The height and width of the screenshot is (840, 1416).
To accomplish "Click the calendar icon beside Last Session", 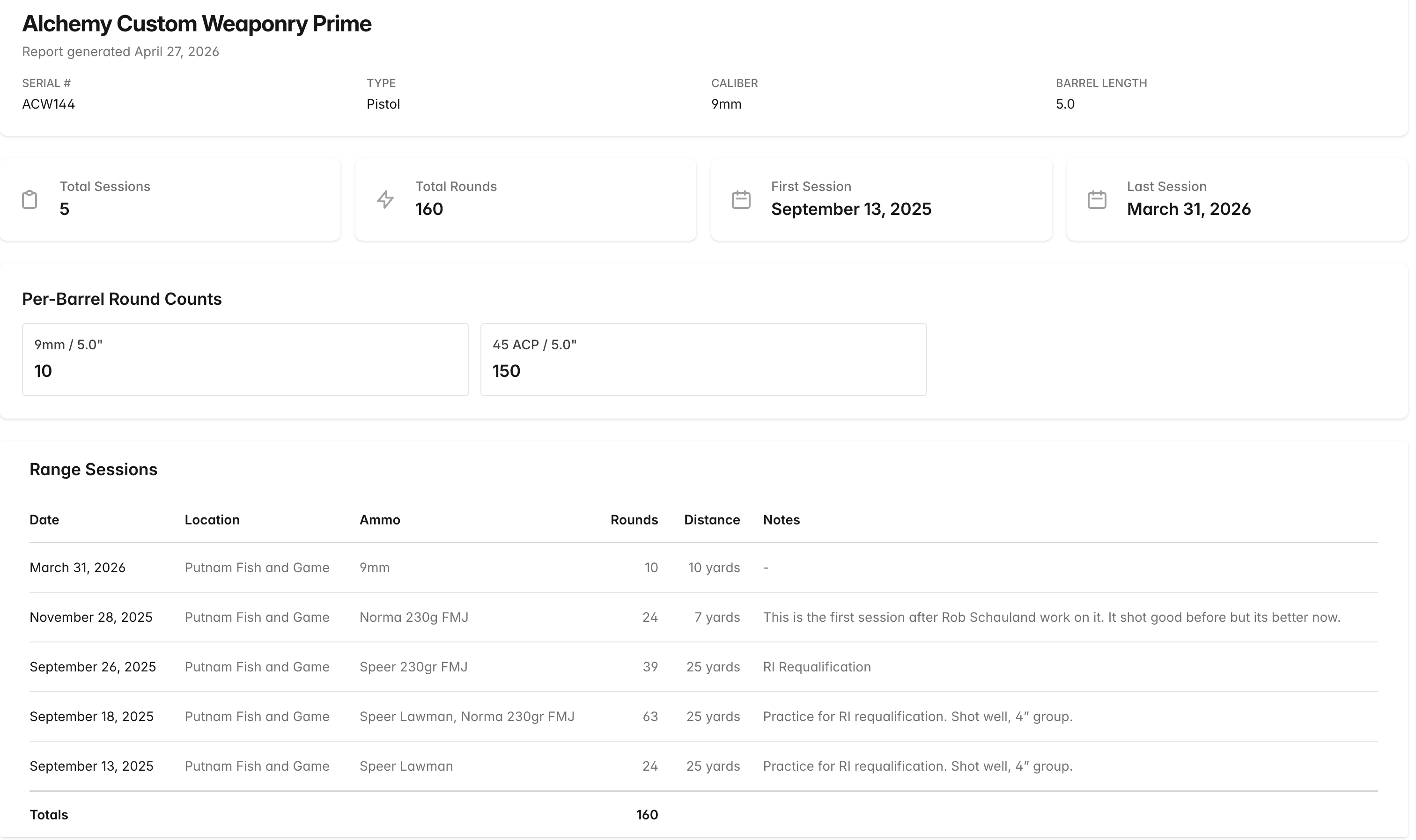I will point(1097,200).
